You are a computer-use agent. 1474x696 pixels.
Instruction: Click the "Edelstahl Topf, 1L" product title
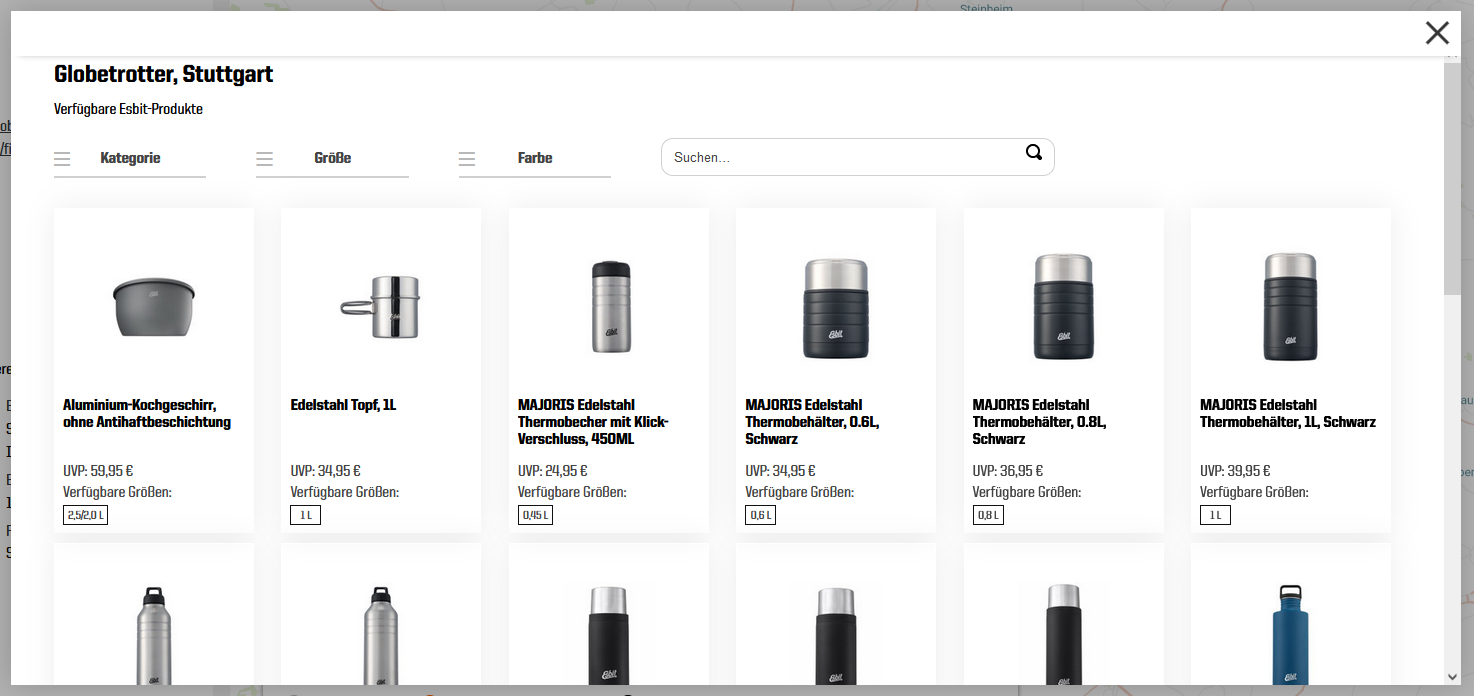point(343,405)
